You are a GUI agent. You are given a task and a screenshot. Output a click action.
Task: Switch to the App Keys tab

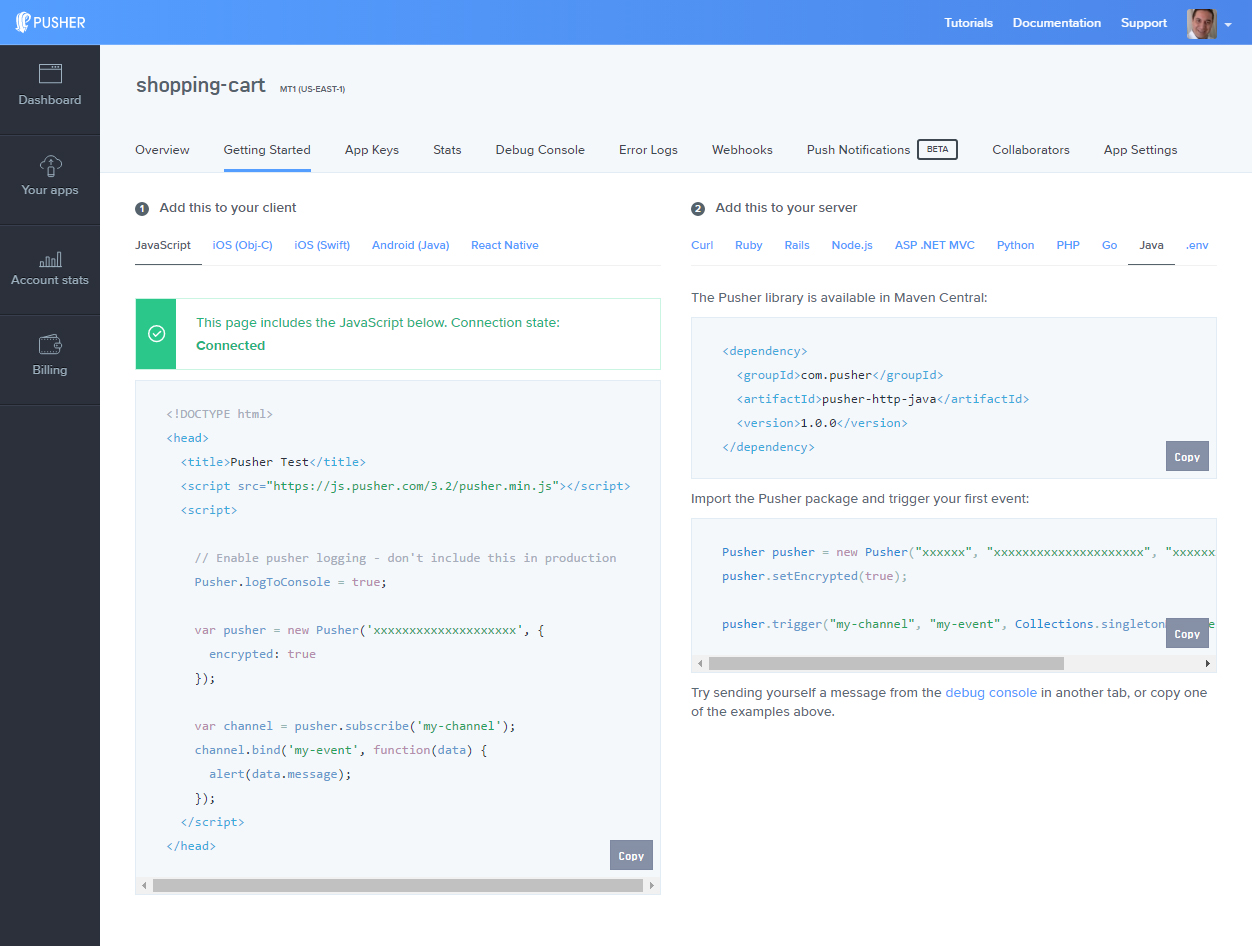click(x=371, y=149)
